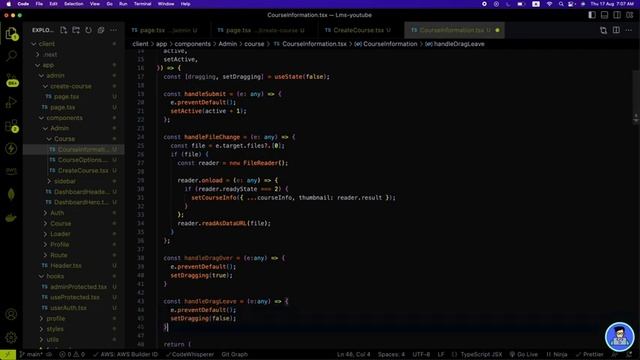Click the Ln 46, Col 4 cursor position
The width and height of the screenshot is (640, 360).
pyautogui.click(x=353, y=354)
